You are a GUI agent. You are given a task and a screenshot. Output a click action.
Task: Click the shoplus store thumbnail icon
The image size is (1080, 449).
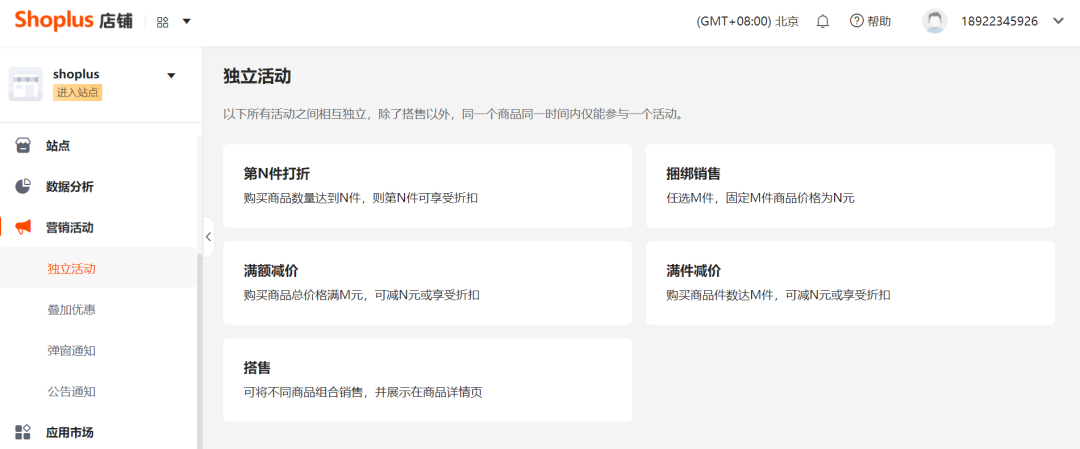[x=25, y=84]
